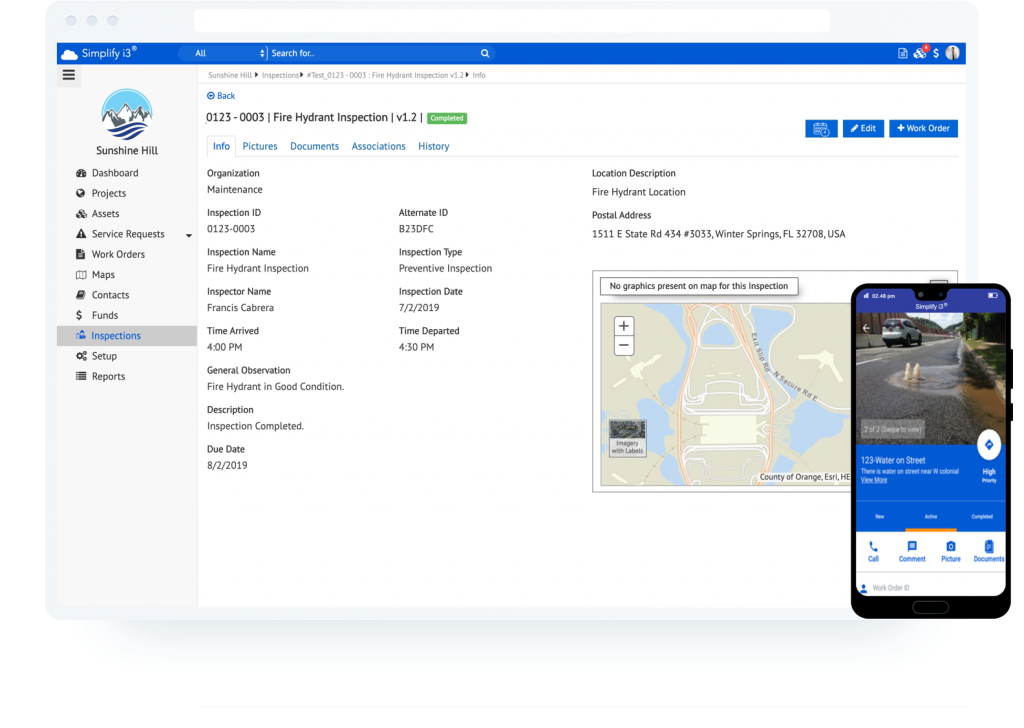Click the Back link

[221, 96]
